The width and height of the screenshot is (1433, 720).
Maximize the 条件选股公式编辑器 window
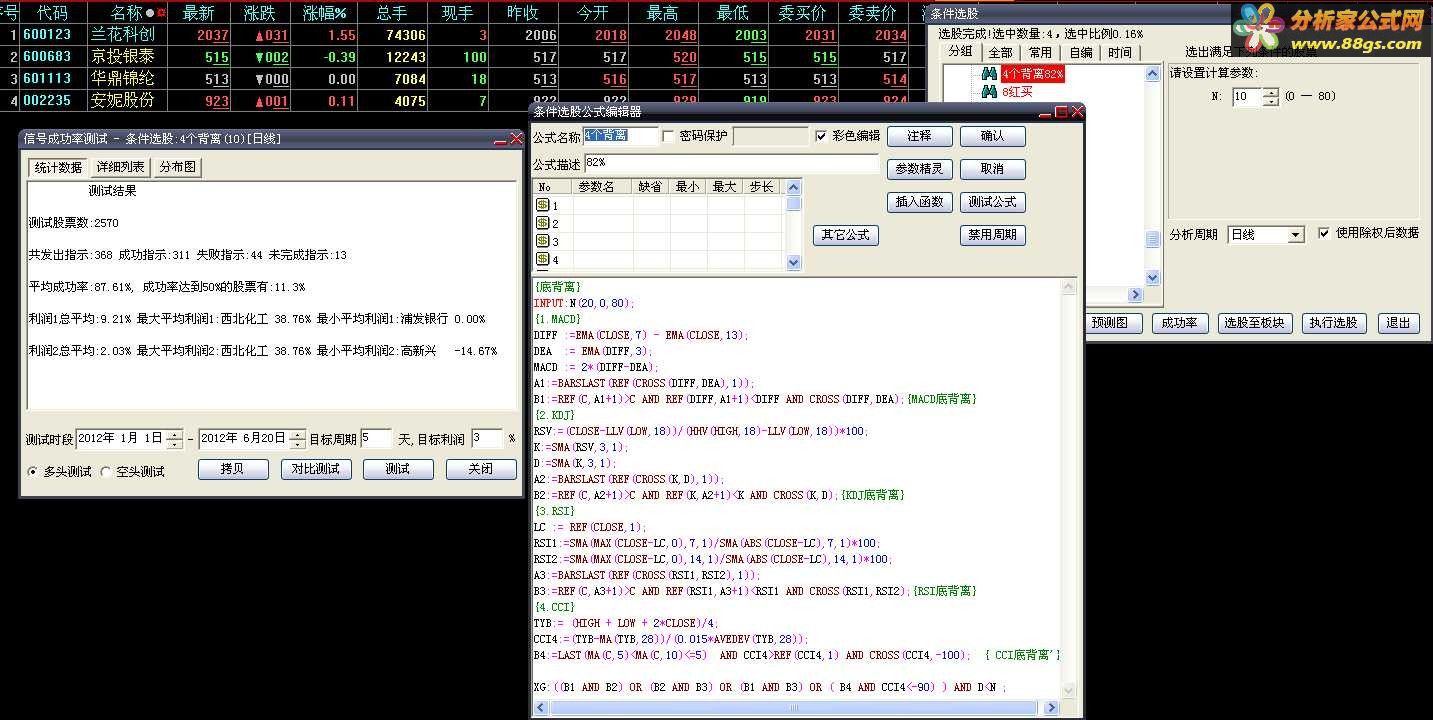point(1061,112)
